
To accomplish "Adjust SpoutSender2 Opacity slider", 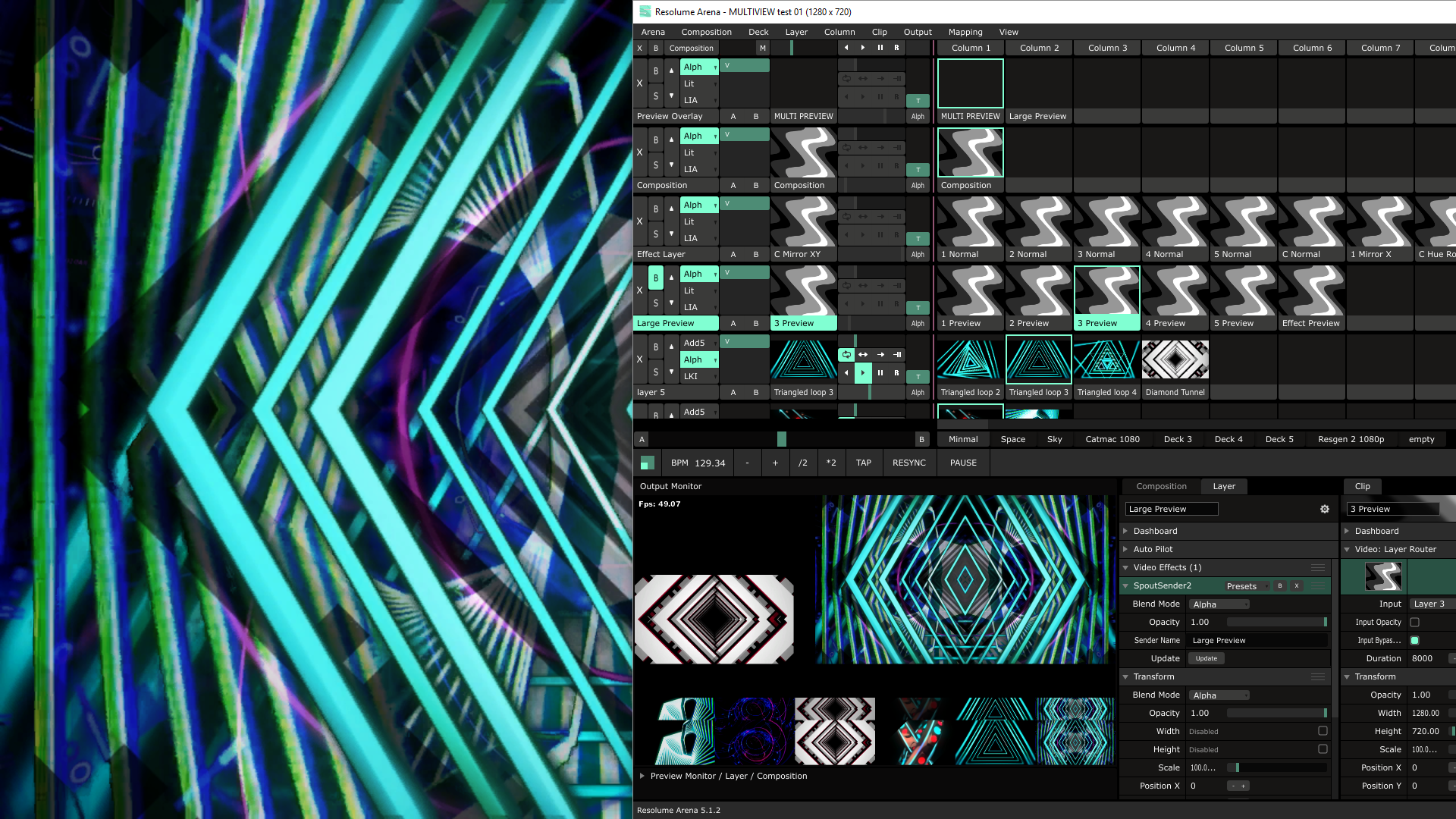I will click(x=1278, y=622).
